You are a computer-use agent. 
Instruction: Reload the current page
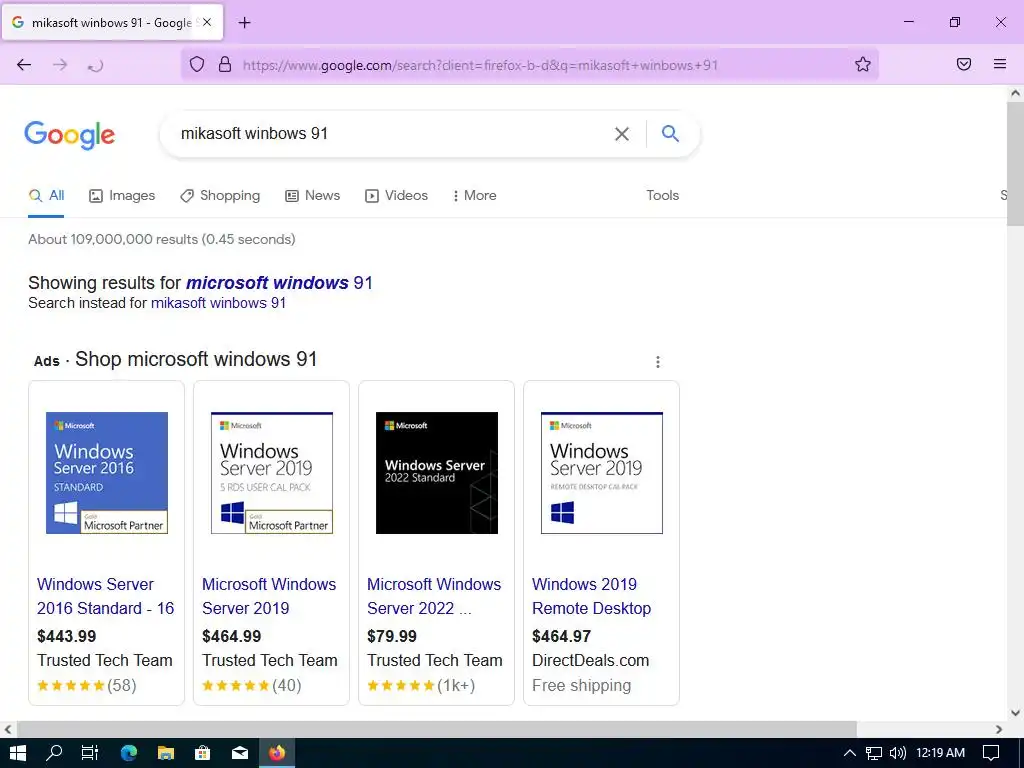pyautogui.click(x=95, y=65)
